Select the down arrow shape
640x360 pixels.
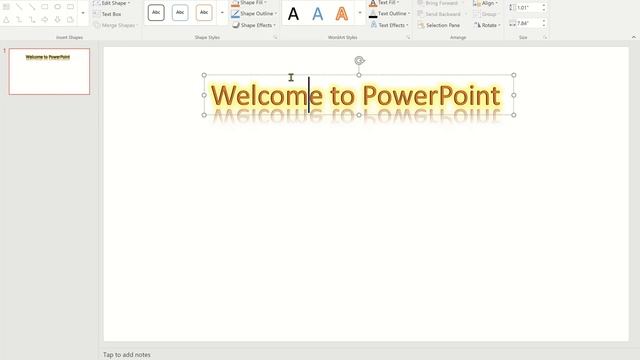(58, 20)
